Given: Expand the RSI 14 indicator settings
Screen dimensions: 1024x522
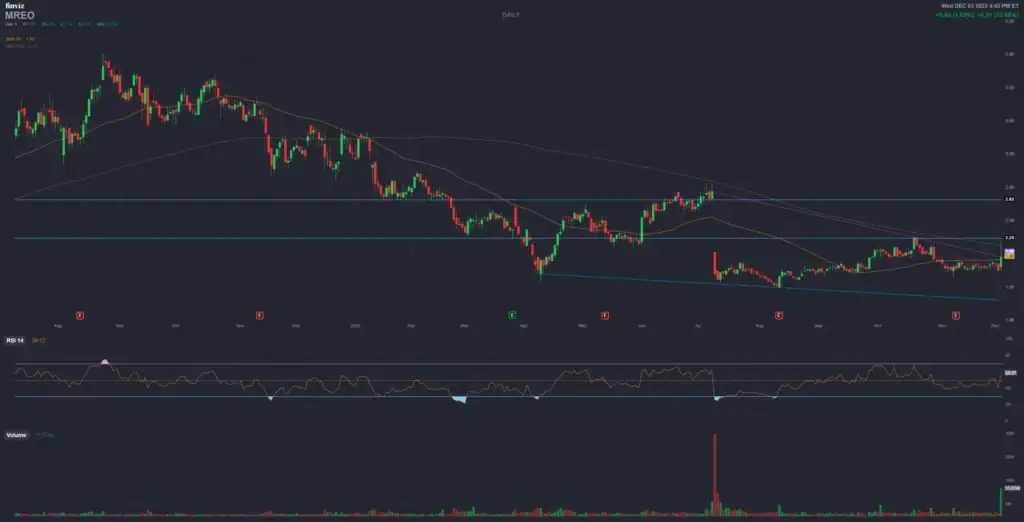Looking at the screenshot, I should pos(14,340).
